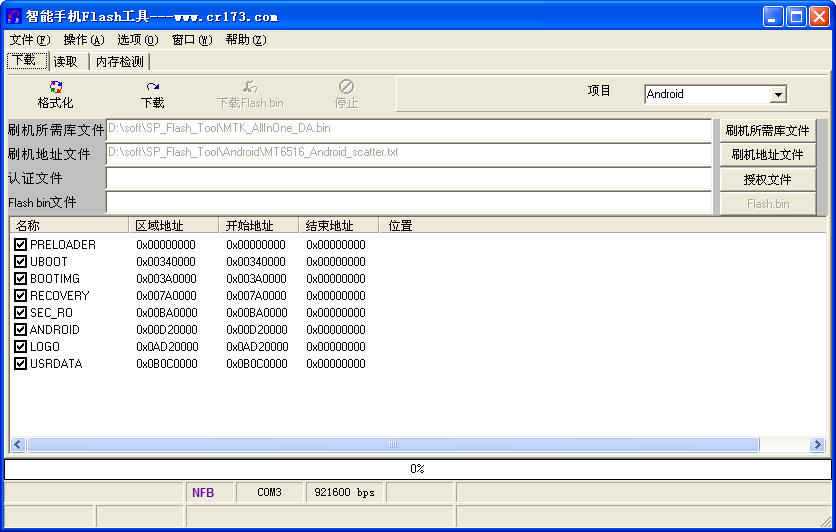836x532 pixels.
Task: Open the 选项 options menu
Action: pyautogui.click(x=137, y=40)
